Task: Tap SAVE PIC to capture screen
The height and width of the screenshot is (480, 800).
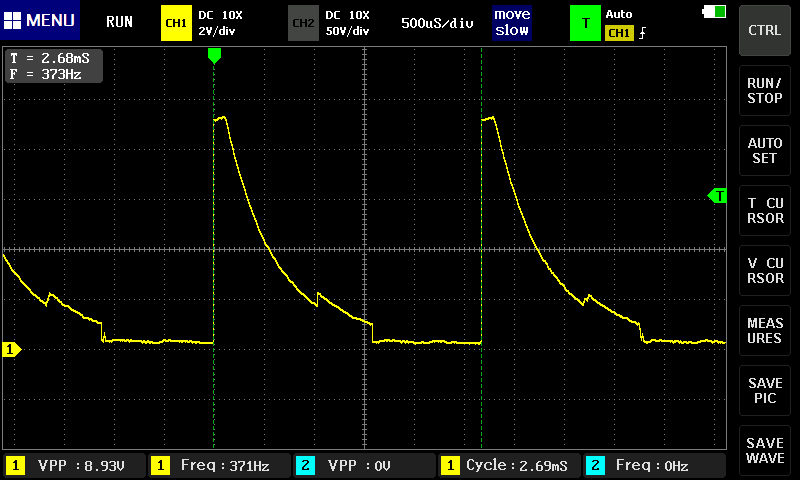Action: click(x=764, y=390)
